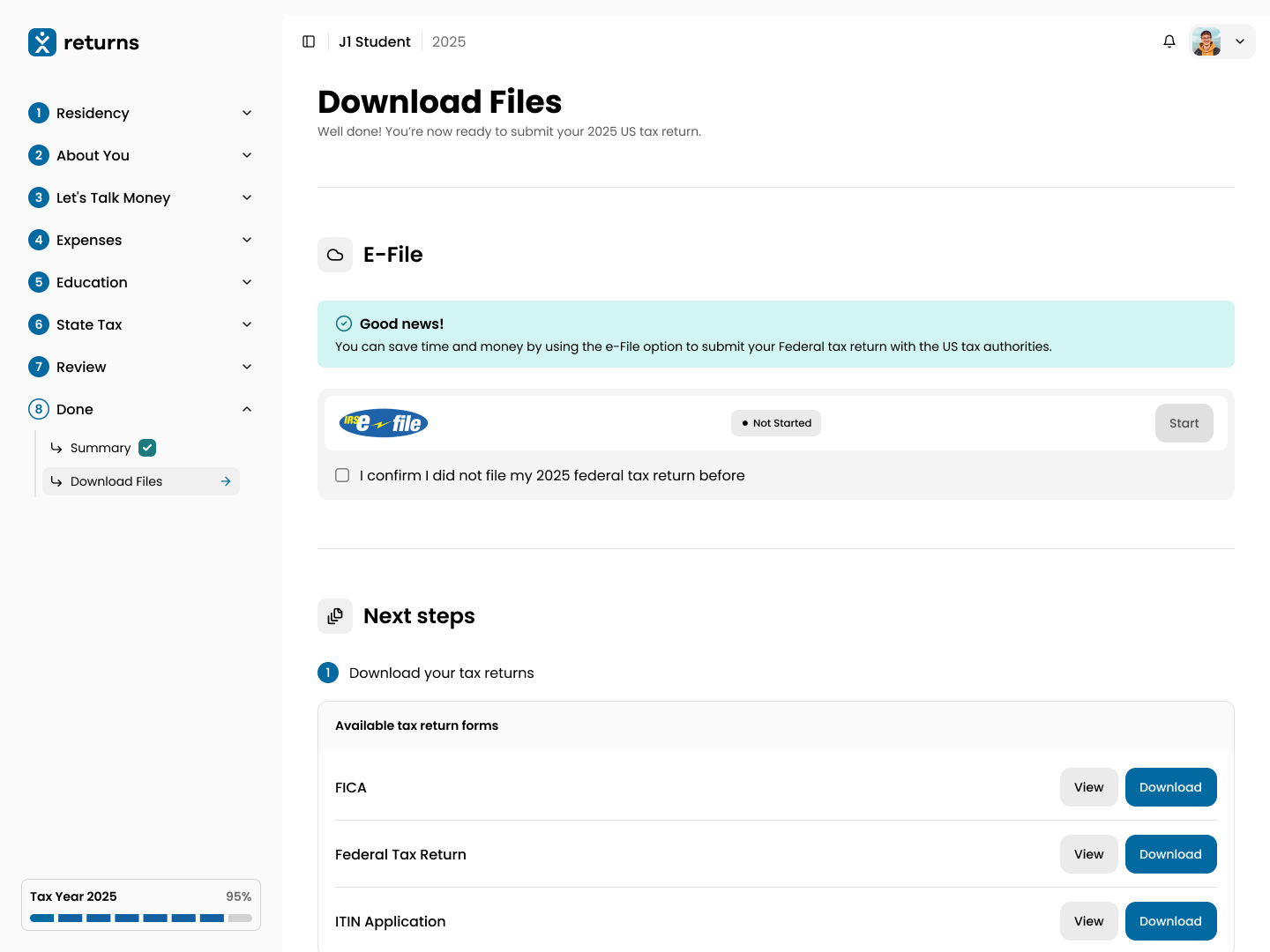Click the IRS e-file logo
Screen dimensions: 1270x952
click(384, 423)
